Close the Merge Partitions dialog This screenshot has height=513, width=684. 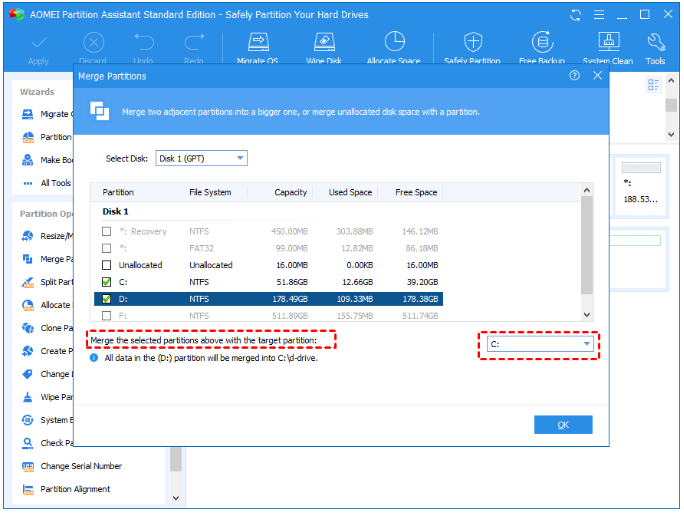click(597, 75)
